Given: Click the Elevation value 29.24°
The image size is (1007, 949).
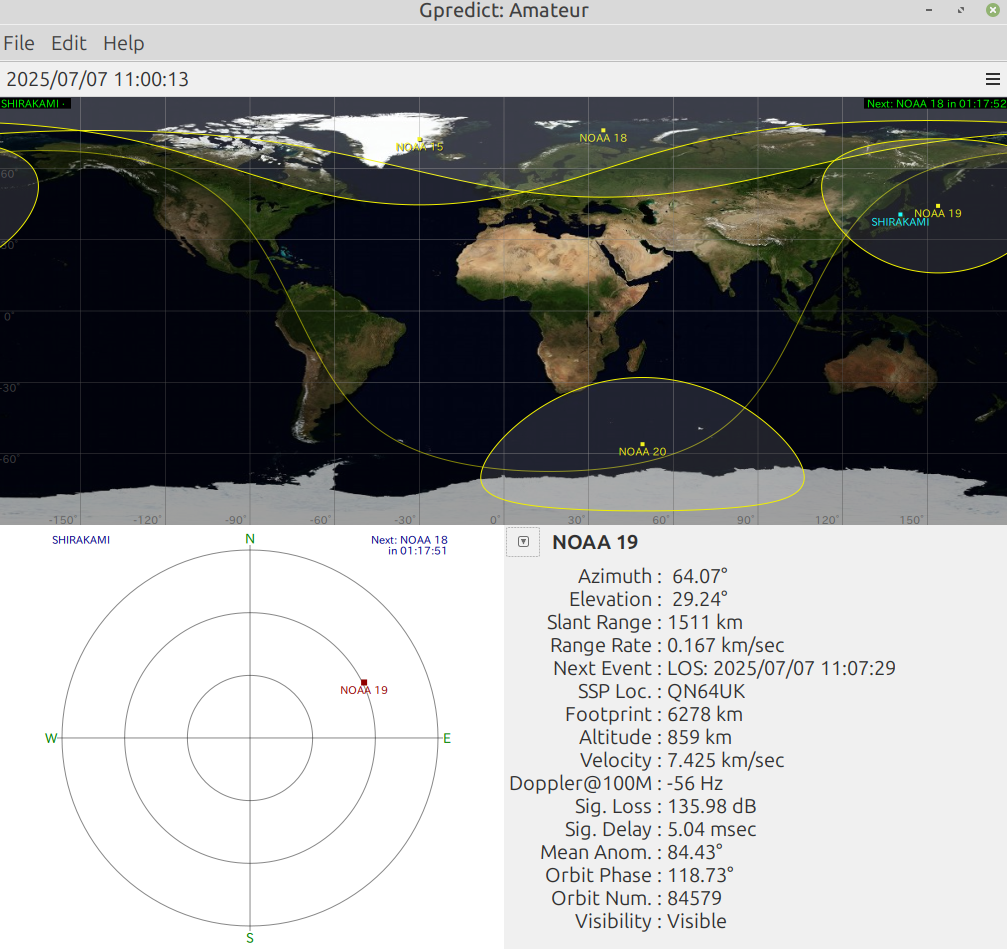Looking at the screenshot, I should point(699,599).
